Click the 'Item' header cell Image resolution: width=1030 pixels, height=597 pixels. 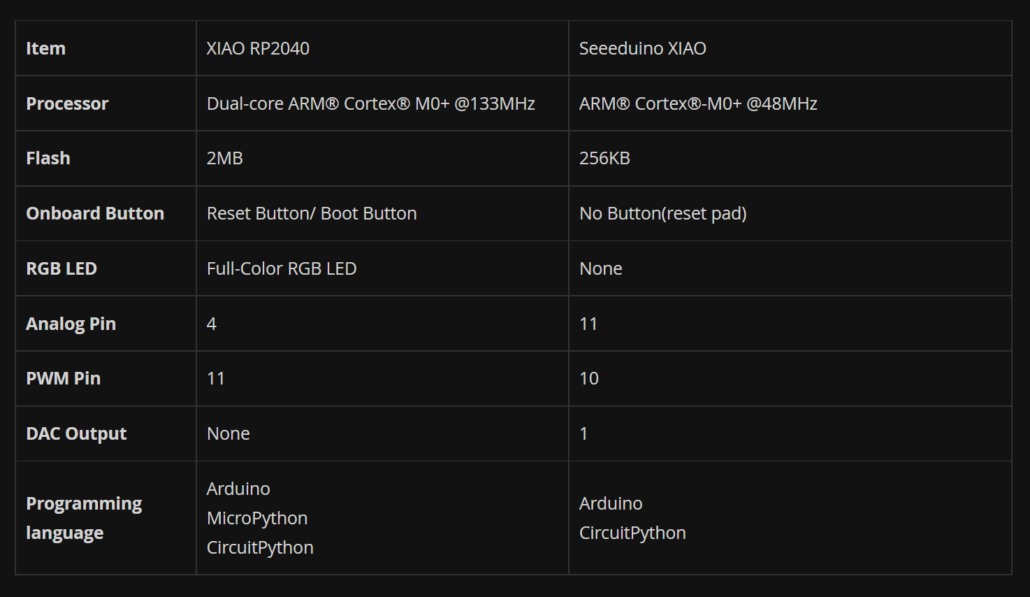point(46,48)
